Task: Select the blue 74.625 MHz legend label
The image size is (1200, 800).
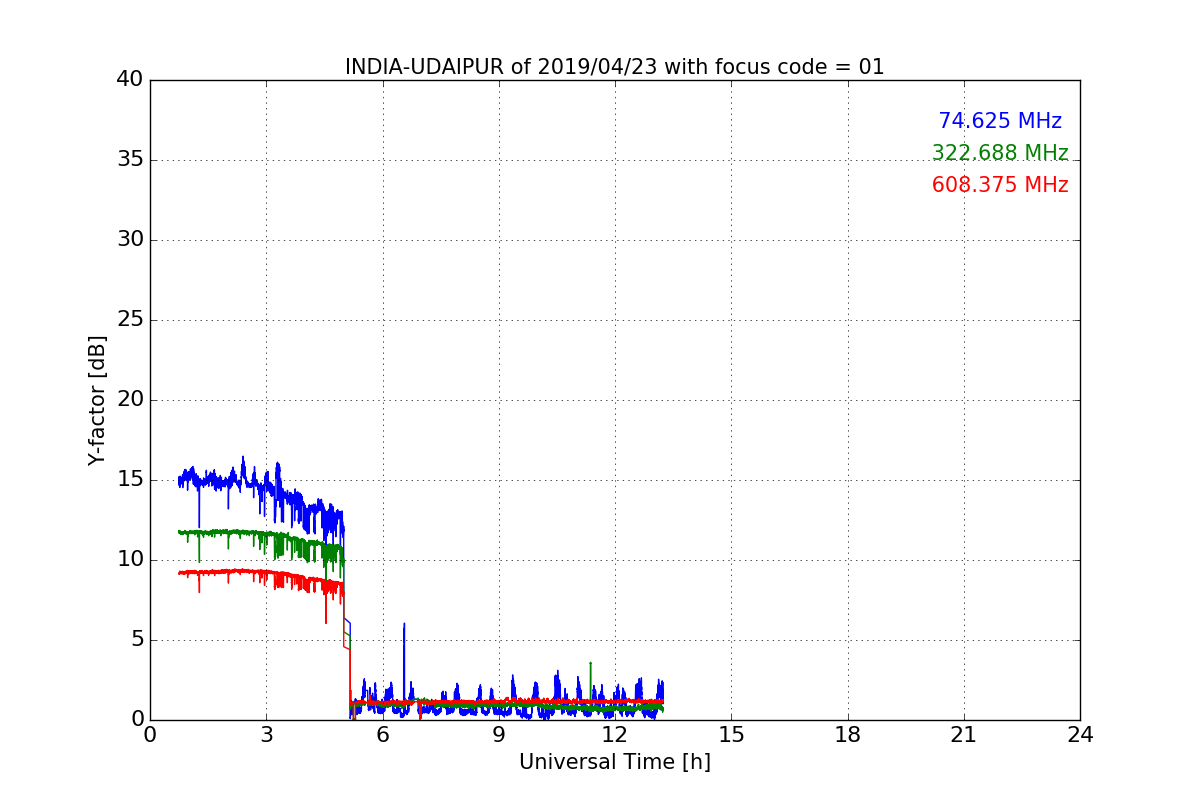Action: coord(1000,121)
